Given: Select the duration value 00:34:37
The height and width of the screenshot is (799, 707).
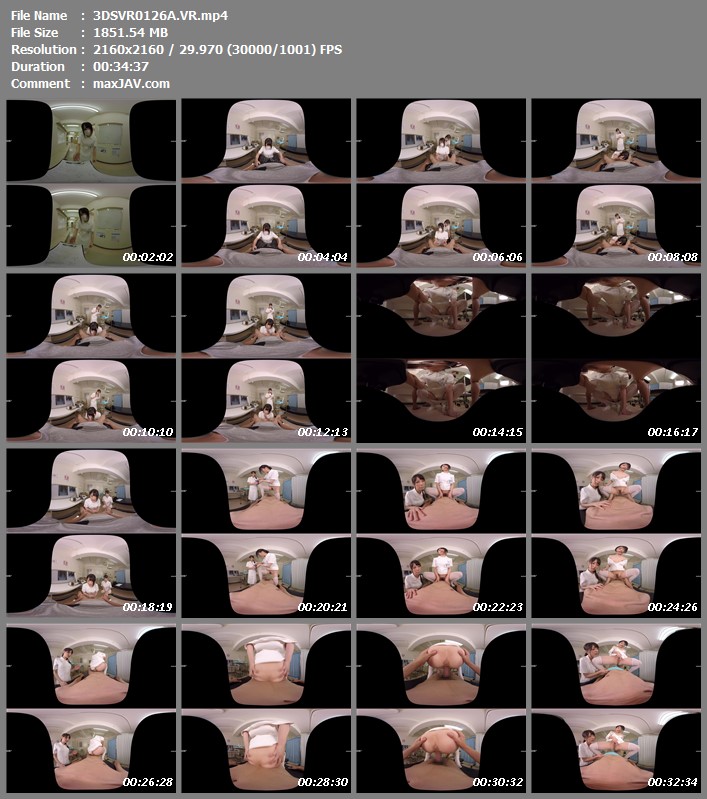Looking at the screenshot, I should pyautogui.click(x=121, y=66).
